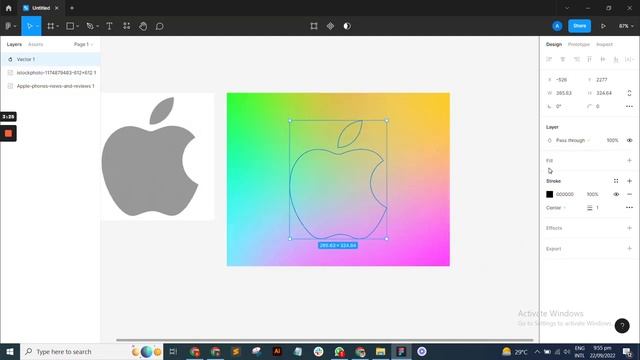
Task: Select the Vector 1 layer
Action: (x=50, y=59)
